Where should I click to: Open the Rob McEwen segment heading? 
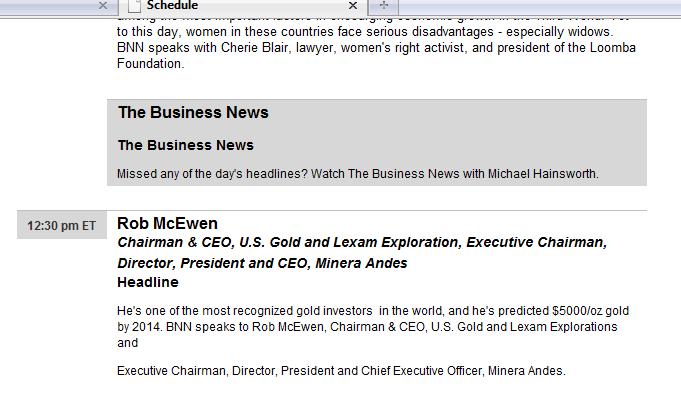coord(167,223)
